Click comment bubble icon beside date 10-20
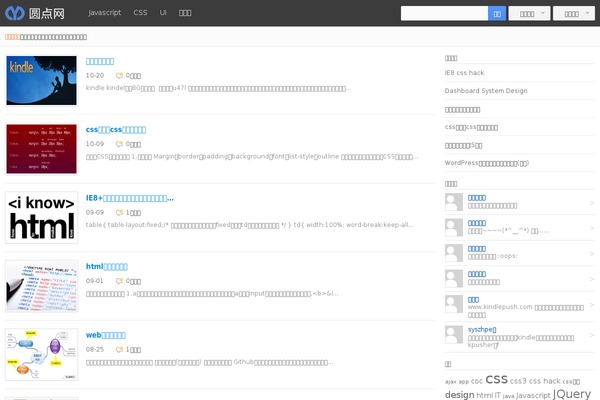The height and width of the screenshot is (400, 600). point(119,76)
